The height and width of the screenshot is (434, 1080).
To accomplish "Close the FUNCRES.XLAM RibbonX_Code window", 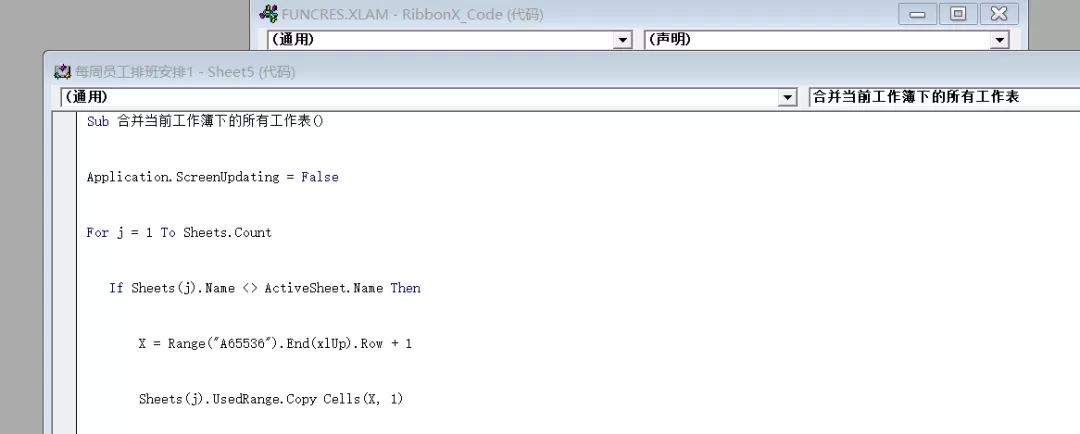I will (x=999, y=13).
